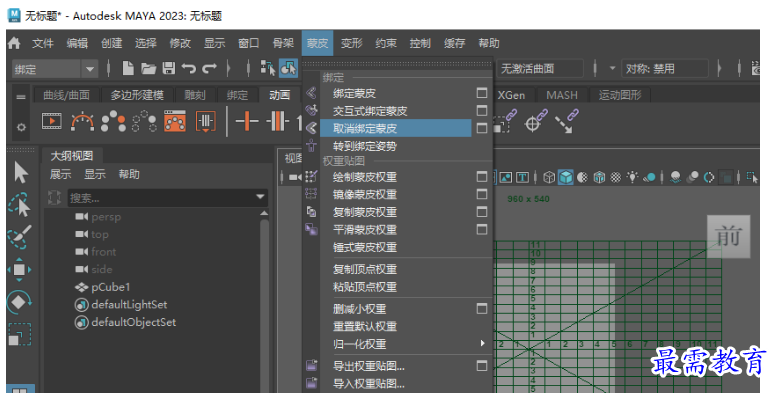Open the shelf settings gear icon
The height and width of the screenshot is (393, 775).
tap(21, 127)
